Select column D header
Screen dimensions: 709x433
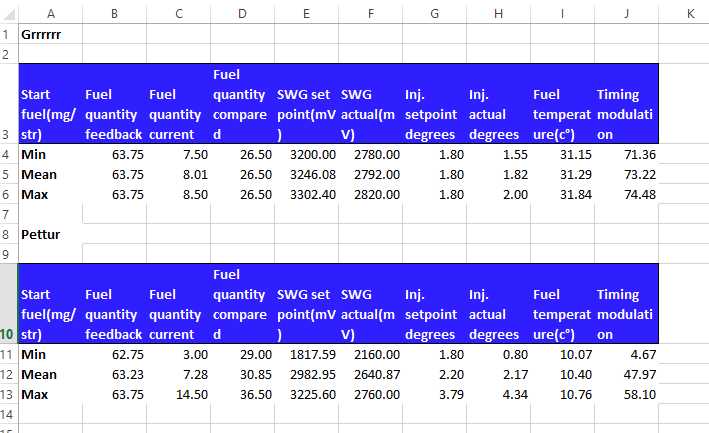click(x=242, y=14)
